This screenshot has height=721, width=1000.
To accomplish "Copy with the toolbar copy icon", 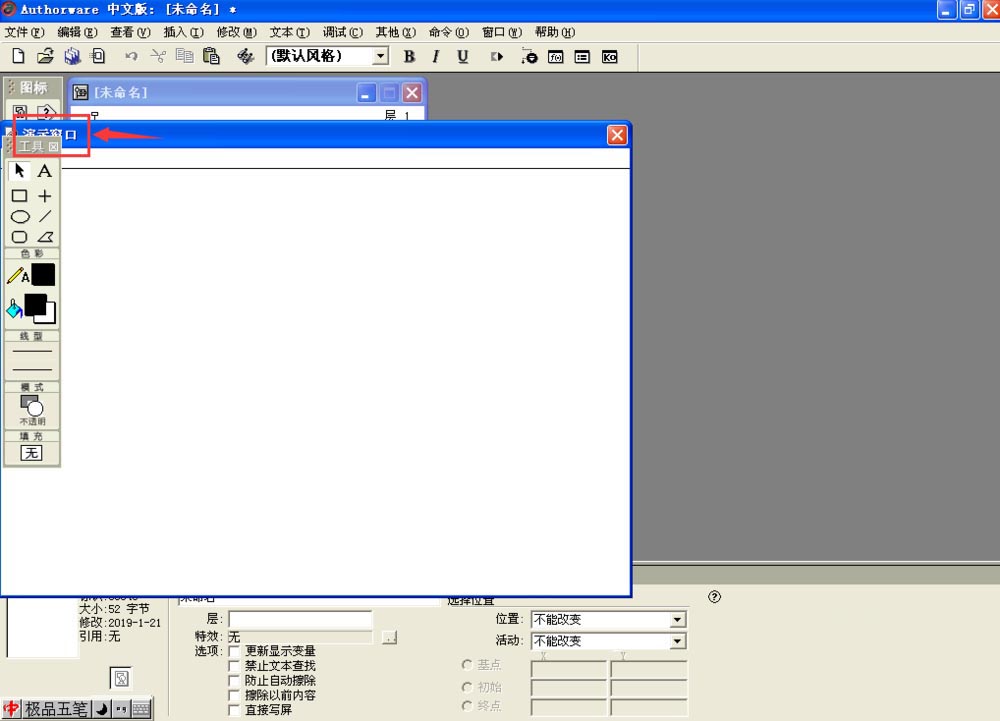I will click(x=184, y=56).
